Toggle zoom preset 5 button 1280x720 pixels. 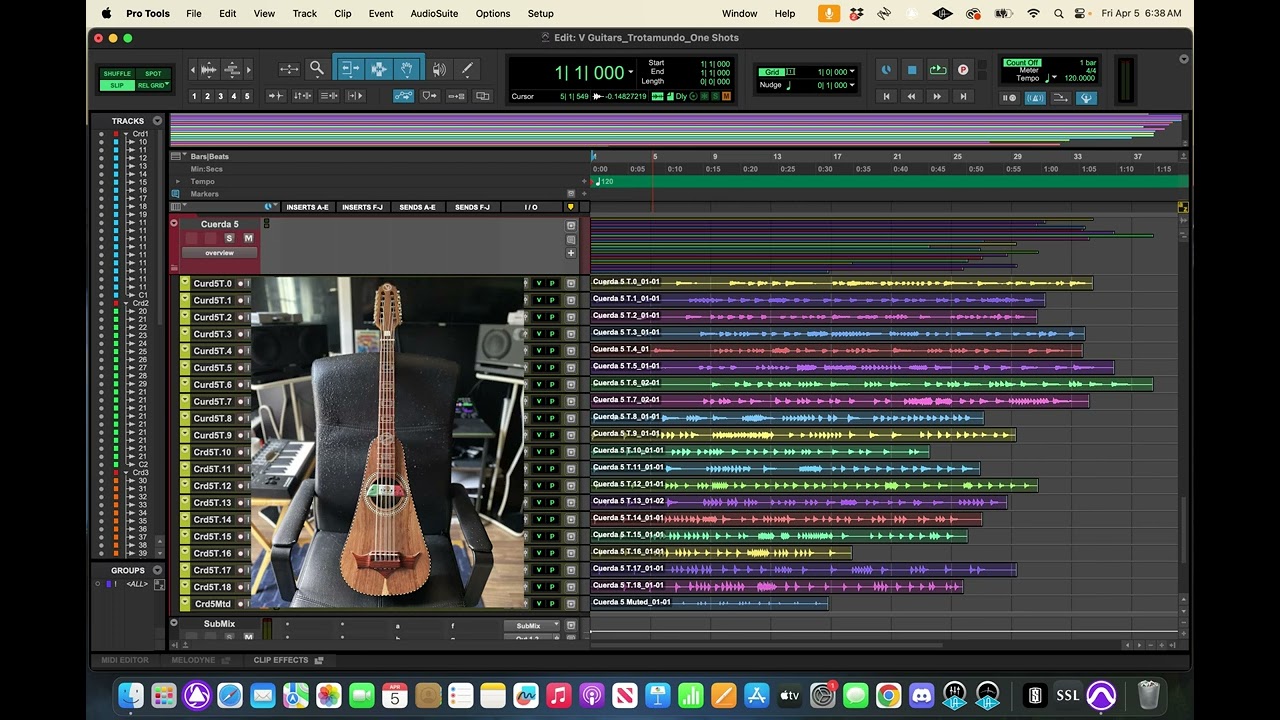point(247,96)
